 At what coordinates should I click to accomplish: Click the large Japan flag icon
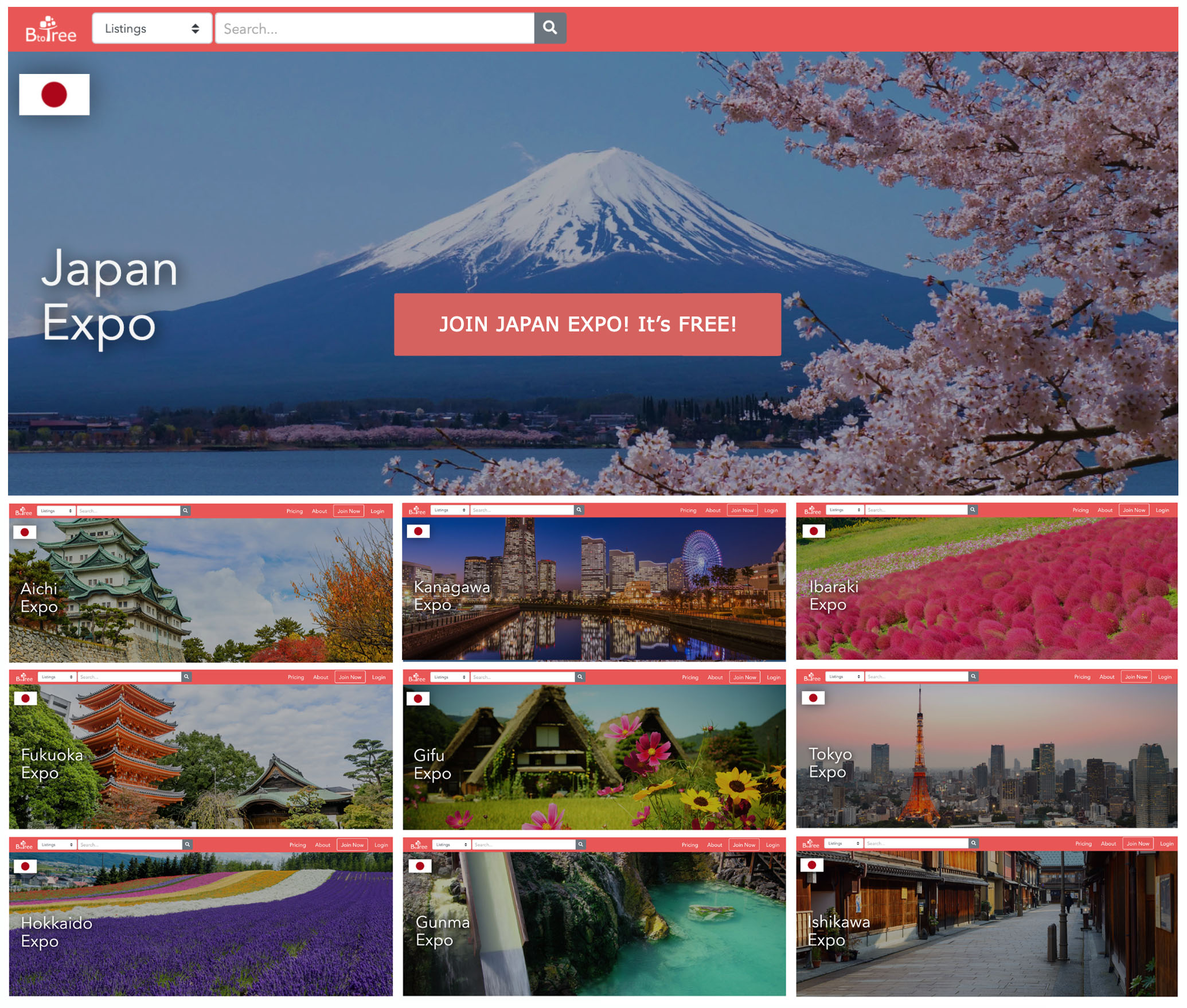point(54,95)
